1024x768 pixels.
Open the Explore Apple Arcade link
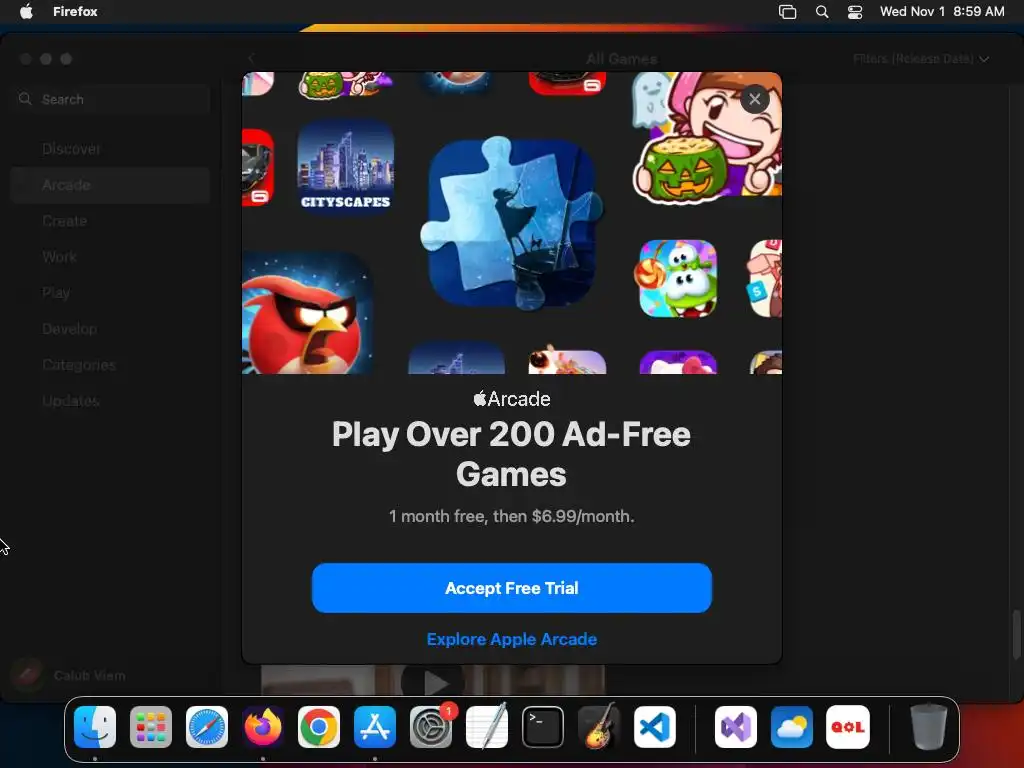(x=511, y=639)
